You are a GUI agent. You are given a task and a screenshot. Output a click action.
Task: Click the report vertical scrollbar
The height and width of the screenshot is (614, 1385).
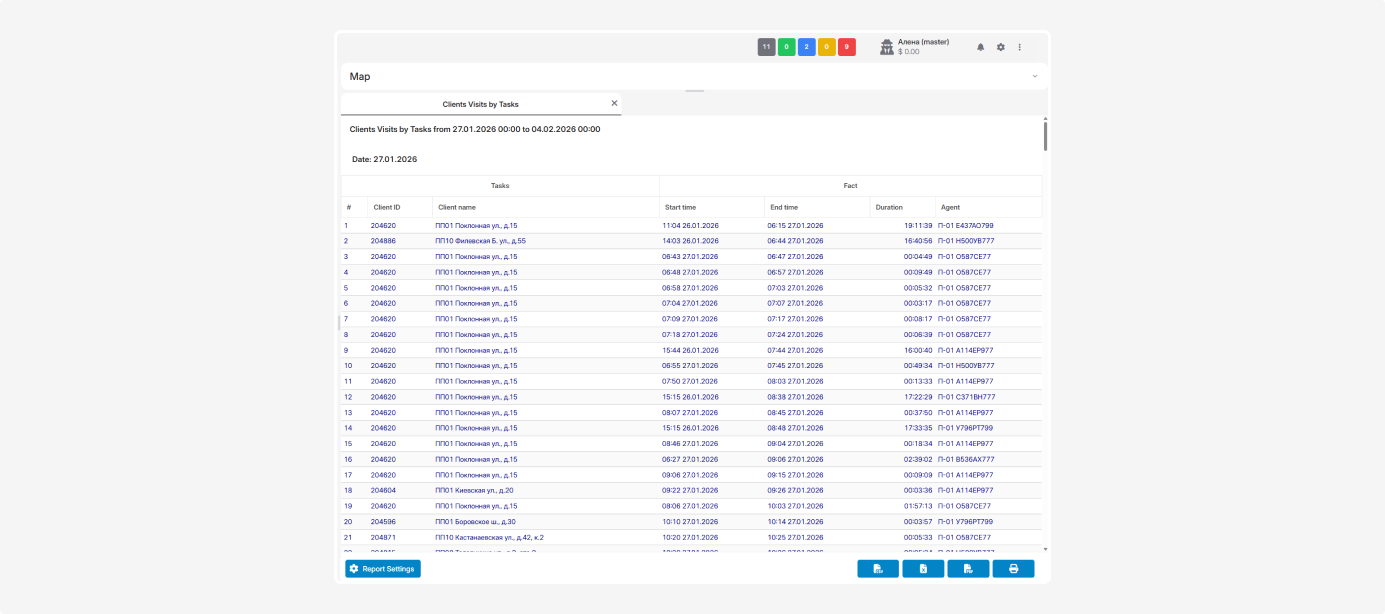1045,135
